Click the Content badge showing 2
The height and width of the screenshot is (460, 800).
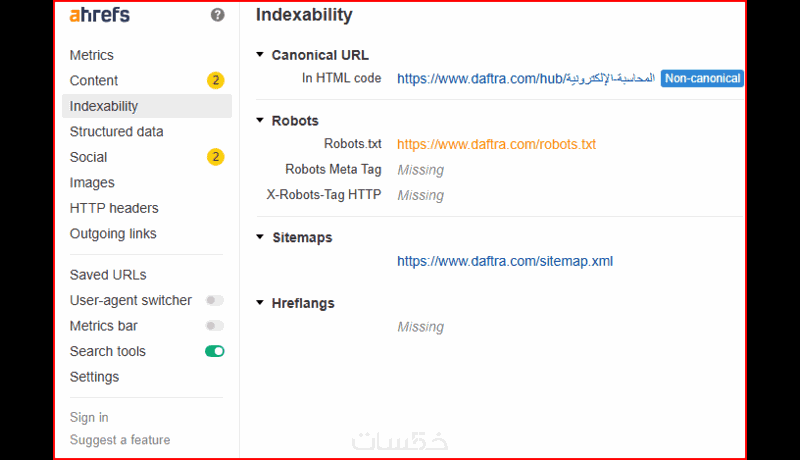coord(215,80)
